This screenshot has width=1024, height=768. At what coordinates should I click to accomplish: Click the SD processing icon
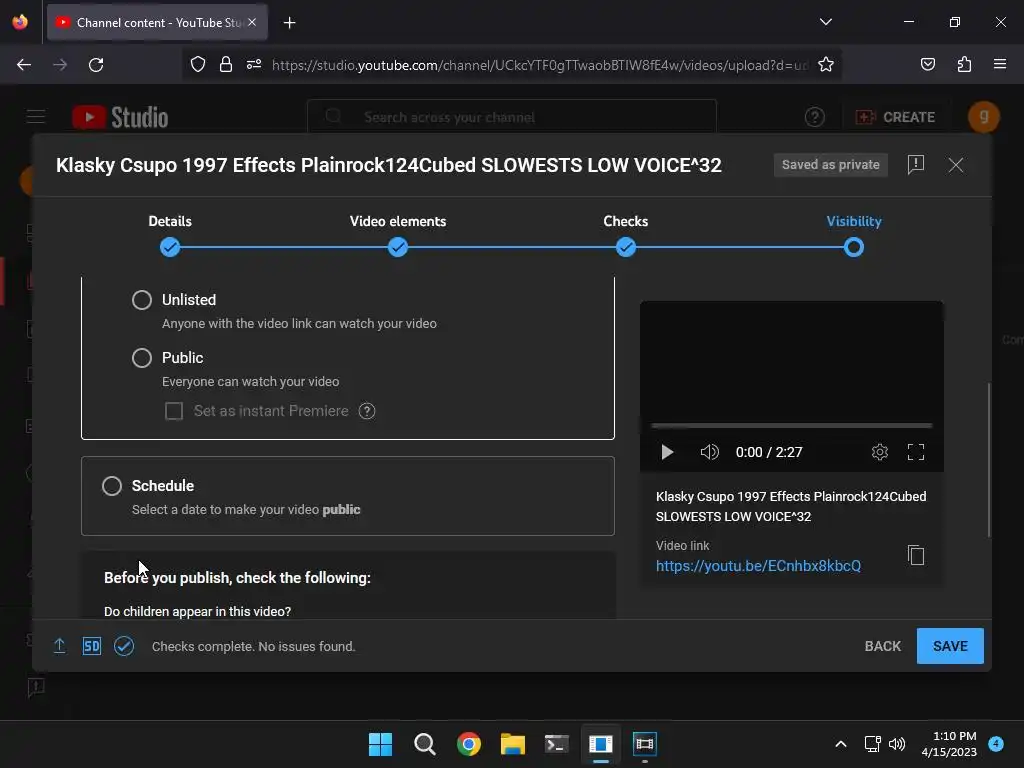click(x=91, y=646)
